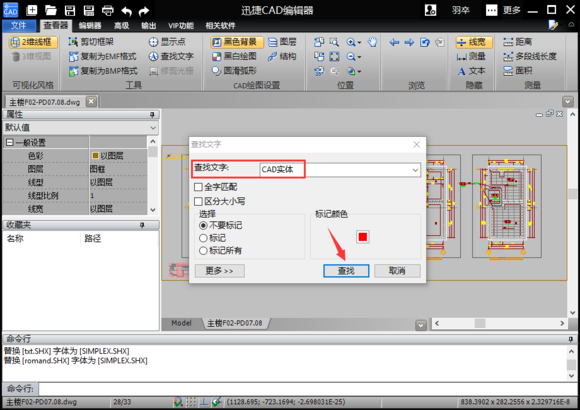The height and width of the screenshot is (410, 580).
Task: Select the 面积 area measurement tool
Action: pyautogui.click(x=517, y=70)
